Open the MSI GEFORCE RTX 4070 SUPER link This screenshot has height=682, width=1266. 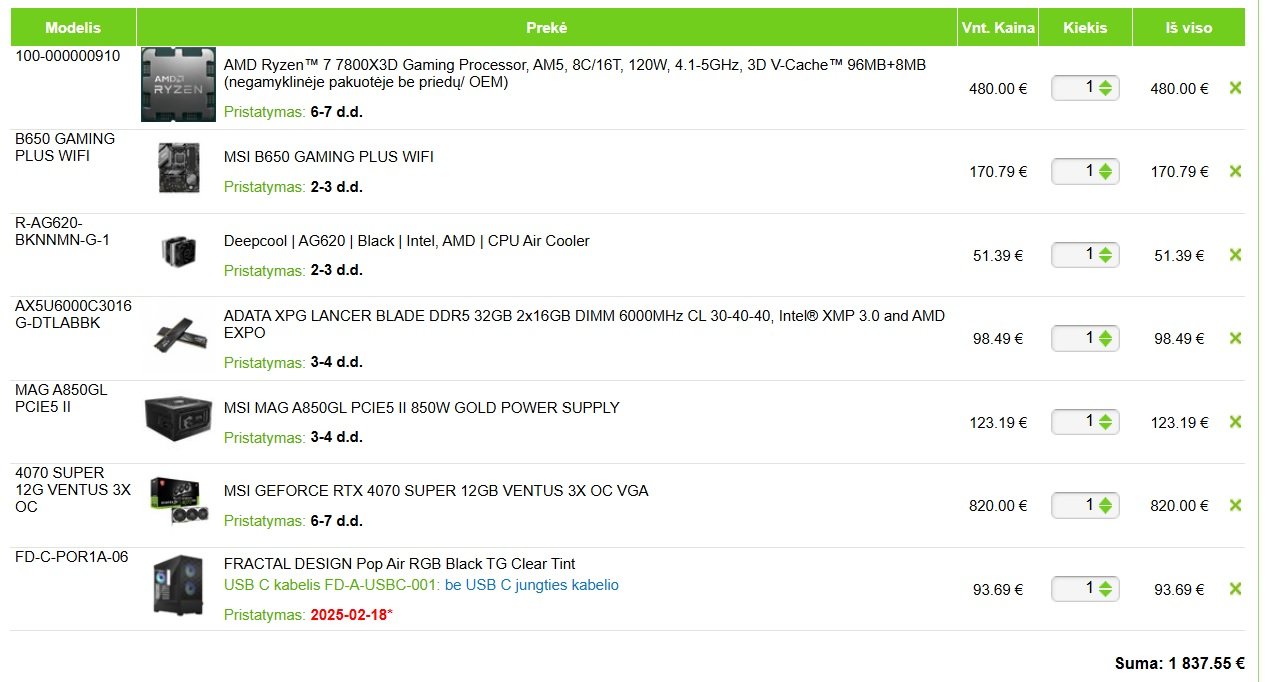coord(436,491)
